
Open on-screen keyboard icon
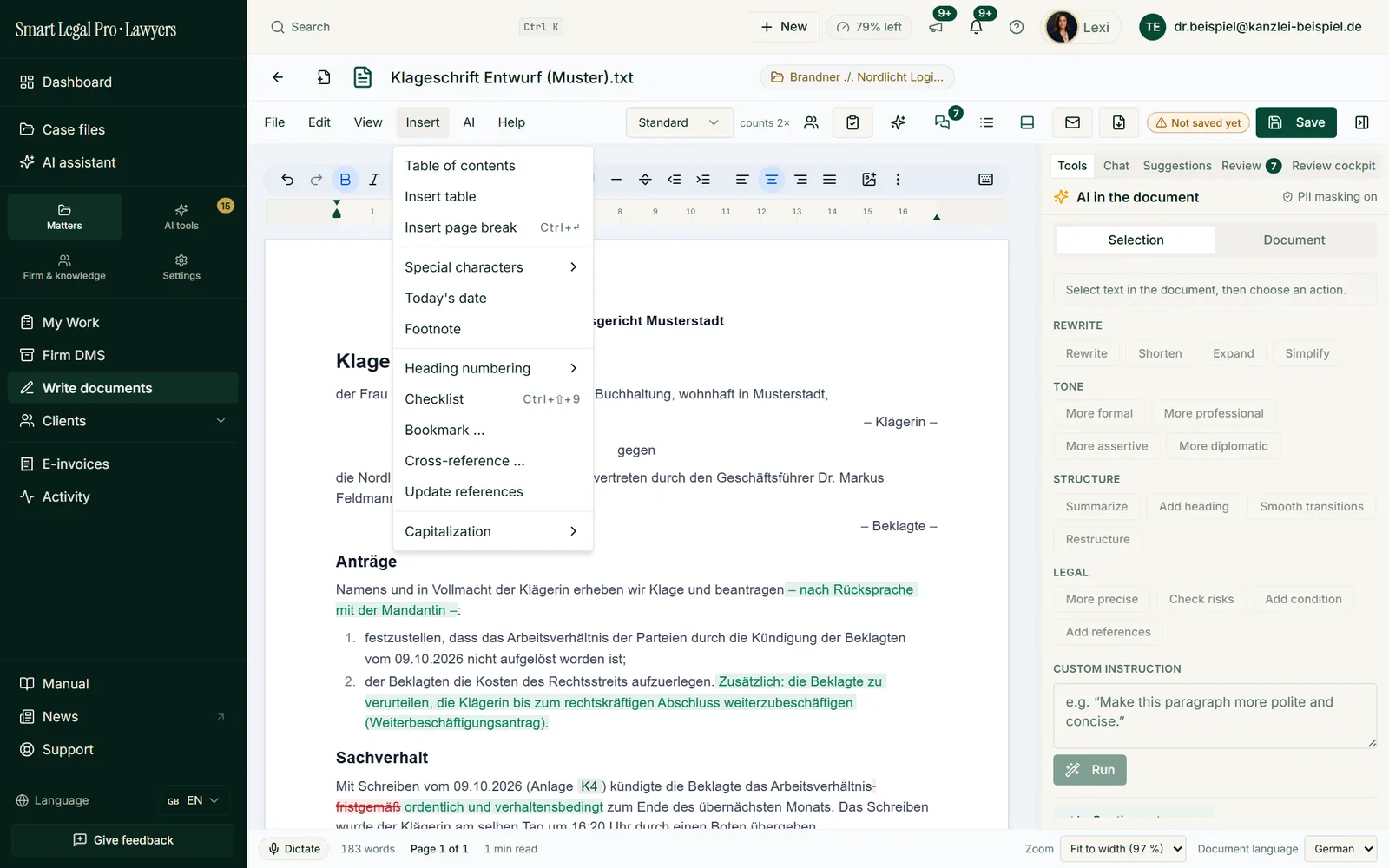coord(985,180)
